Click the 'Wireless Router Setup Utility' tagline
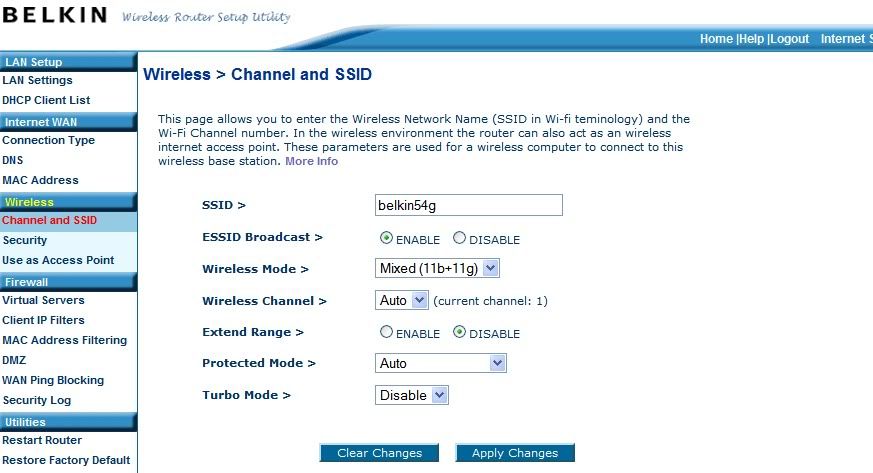Screen dimensions: 873x473 point(206,17)
